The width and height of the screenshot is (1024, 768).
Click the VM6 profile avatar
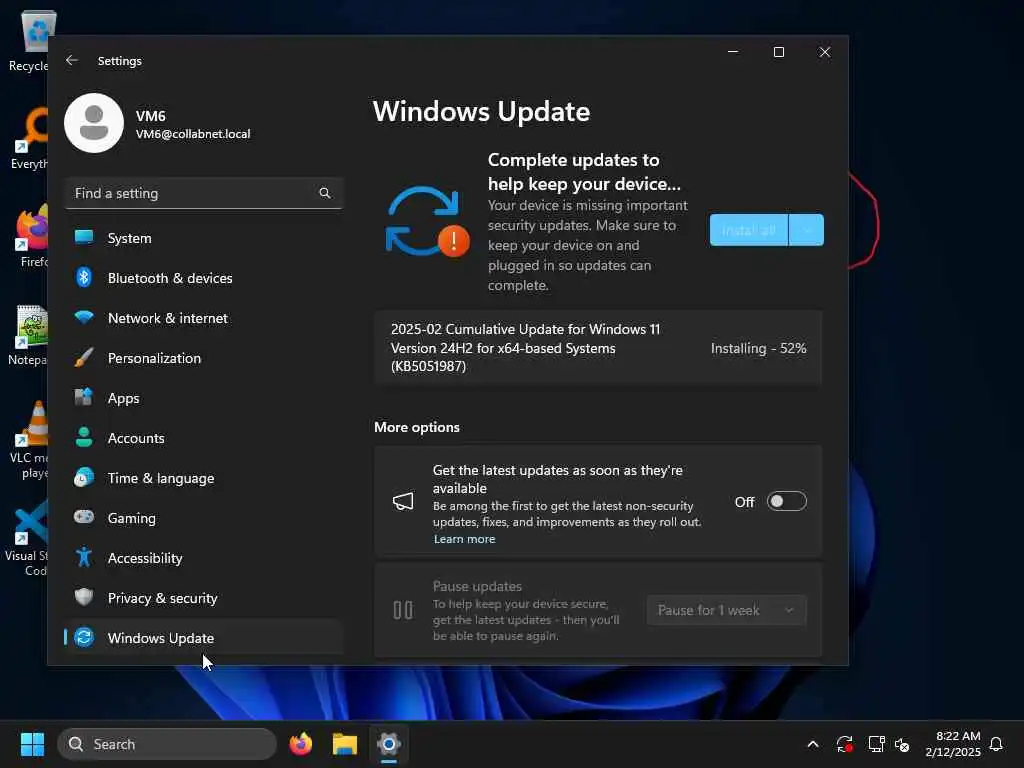[x=94, y=123]
